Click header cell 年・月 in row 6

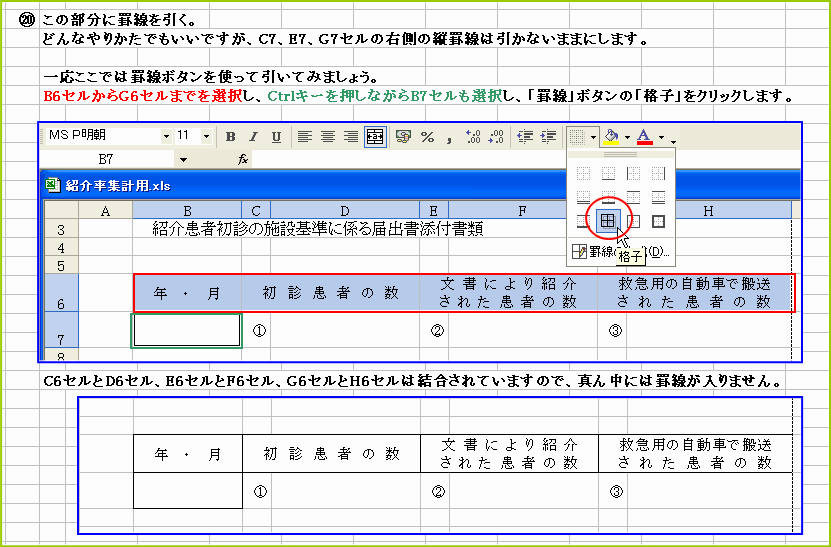click(x=187, y=293)
